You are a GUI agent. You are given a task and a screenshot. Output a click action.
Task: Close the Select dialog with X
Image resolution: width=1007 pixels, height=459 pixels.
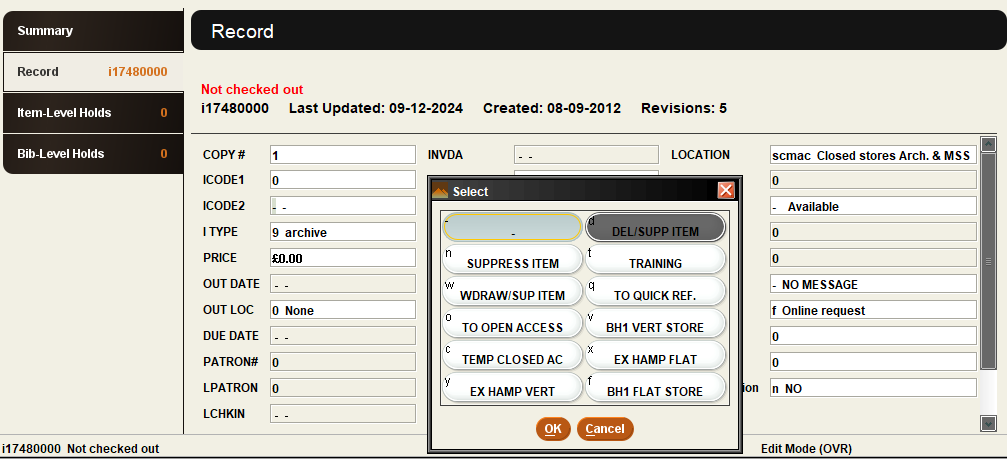pos(726,190)
